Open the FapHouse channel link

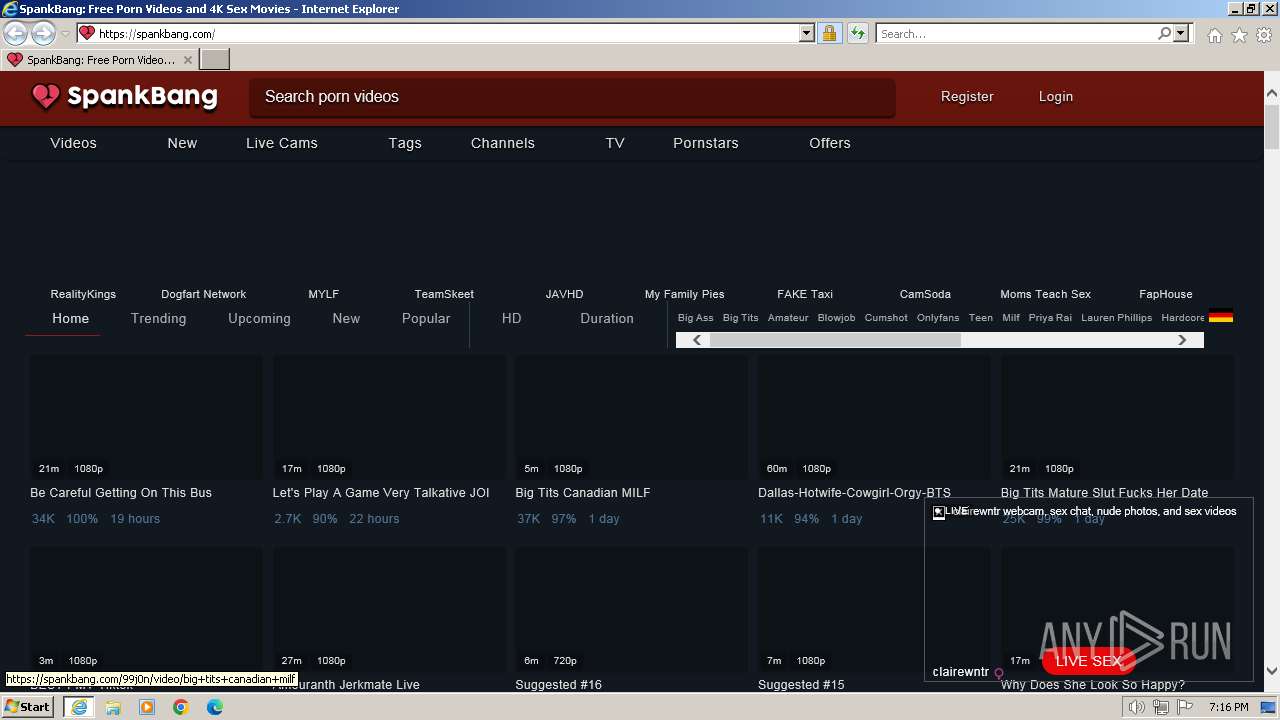click(x=1166, y=294)
